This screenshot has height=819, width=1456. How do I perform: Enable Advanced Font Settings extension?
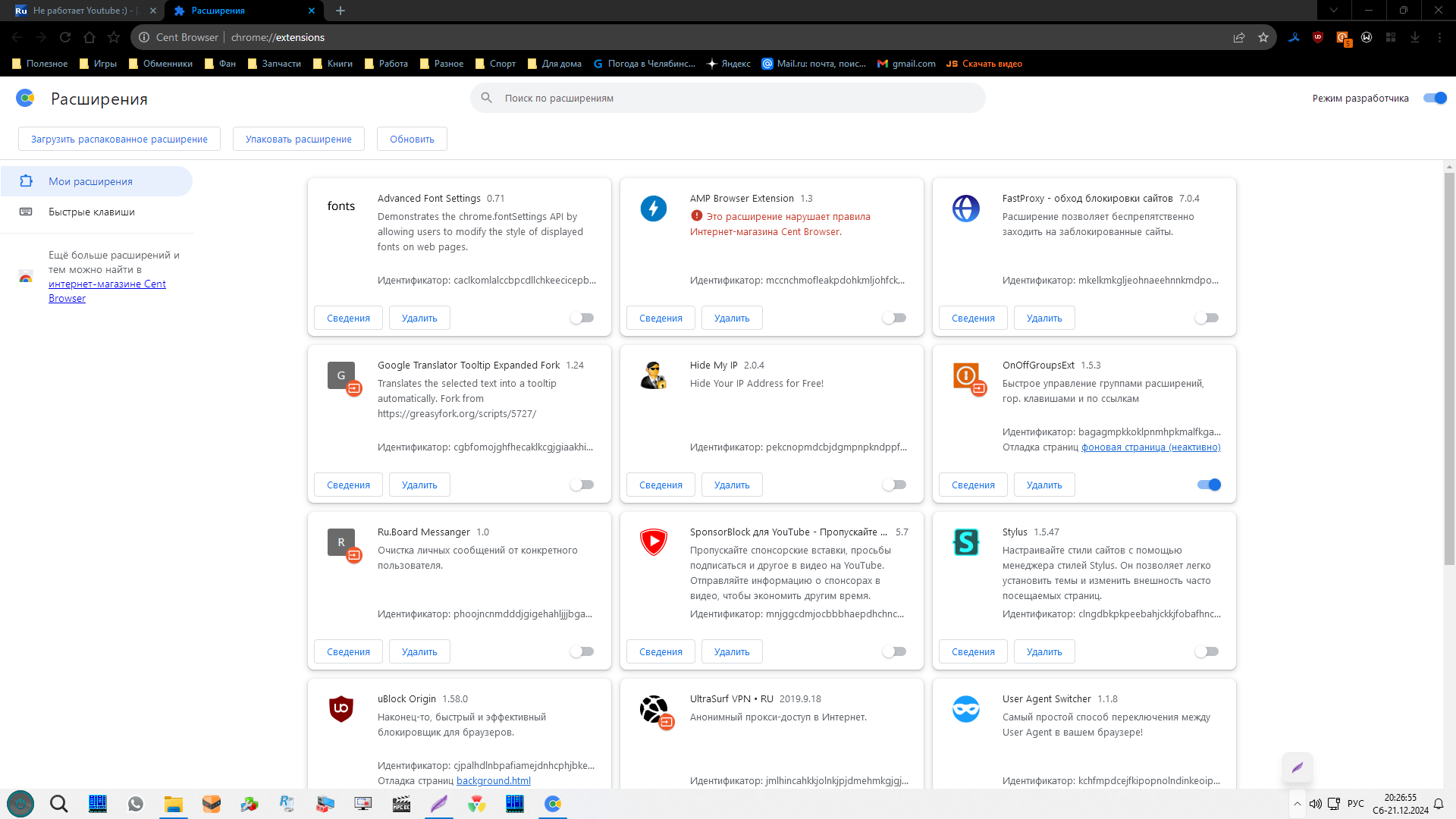tap(582, 318)
